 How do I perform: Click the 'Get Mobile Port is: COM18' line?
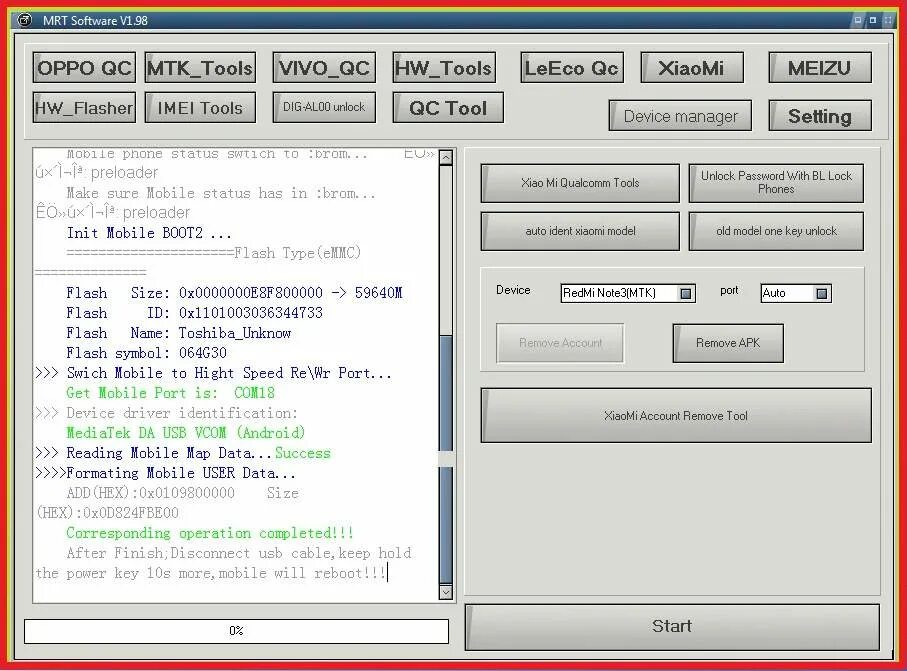pyautogui.click(x=170, y=393)
